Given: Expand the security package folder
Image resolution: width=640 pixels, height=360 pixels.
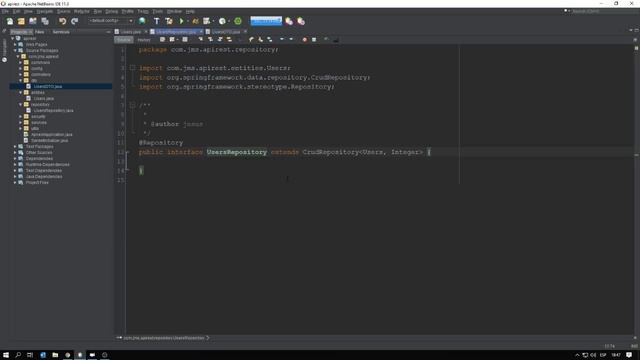Looking at the screenshot, I should pyautogui.click(x=21, y=117).
